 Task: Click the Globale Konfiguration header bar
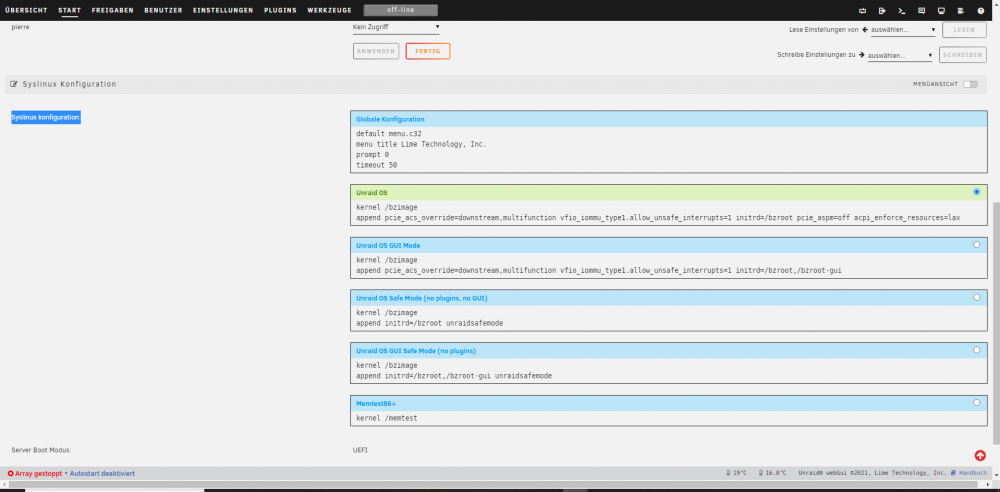pyautogui.click(x=668, y=119)
